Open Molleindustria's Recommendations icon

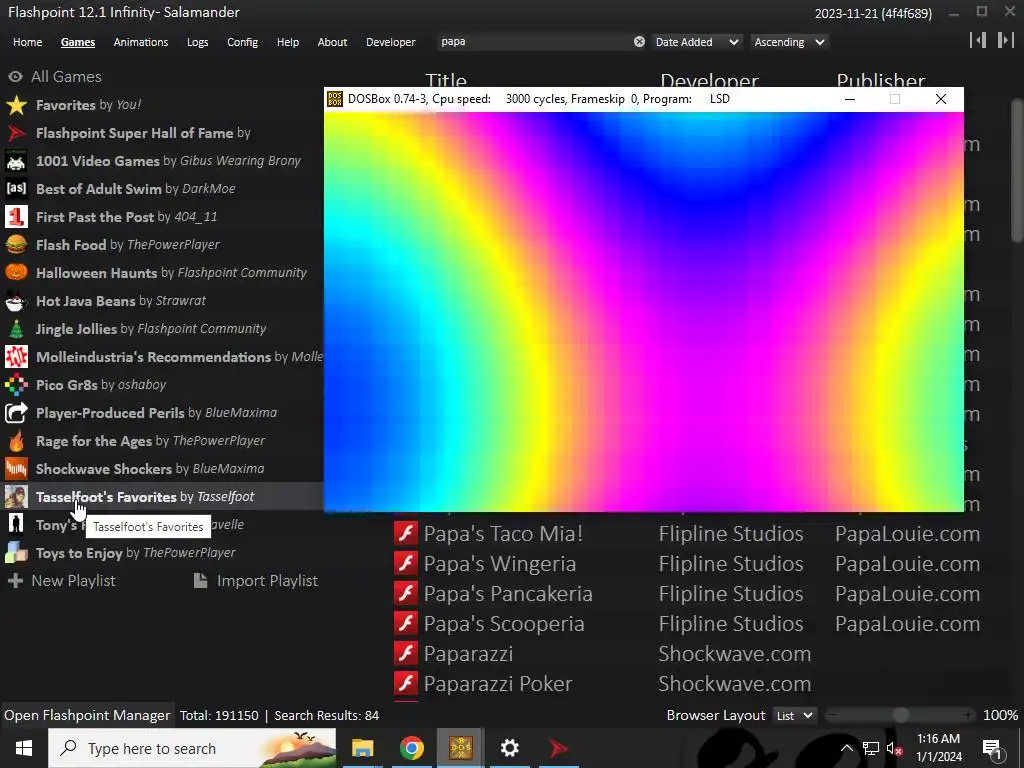point(16,357)
